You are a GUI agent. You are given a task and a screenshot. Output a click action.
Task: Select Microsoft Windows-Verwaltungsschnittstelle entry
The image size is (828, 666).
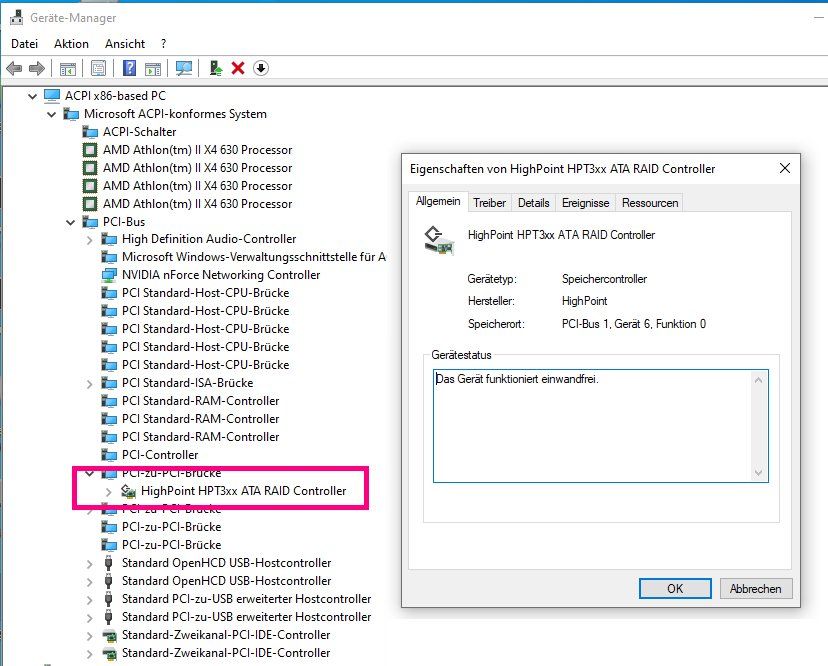point(253,257)
